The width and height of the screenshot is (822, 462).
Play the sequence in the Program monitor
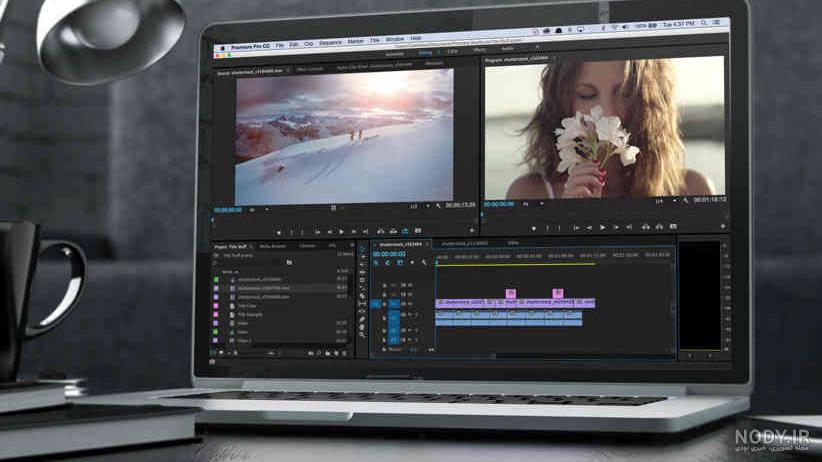tap(603, 228)
